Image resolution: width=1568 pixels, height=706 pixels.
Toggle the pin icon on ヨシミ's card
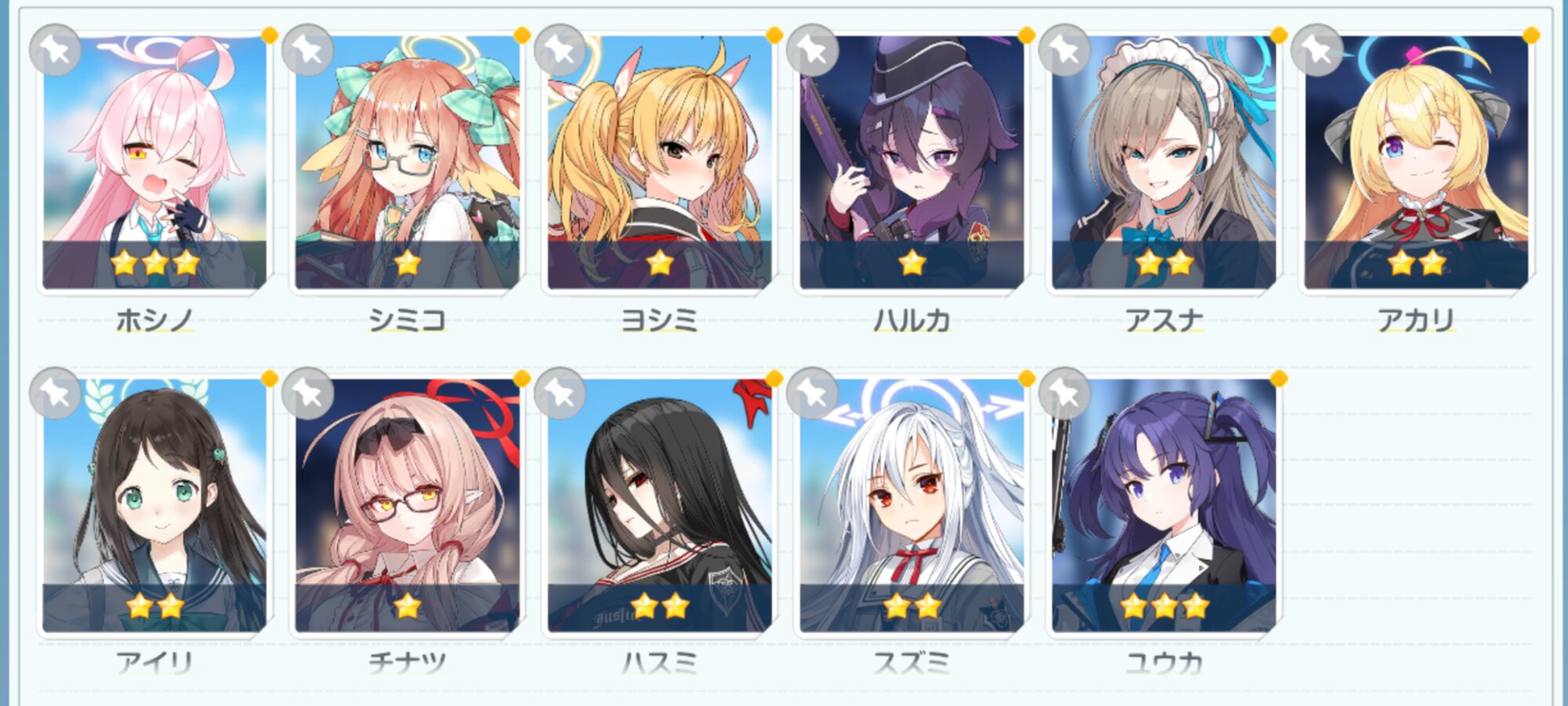click(561, 50)
